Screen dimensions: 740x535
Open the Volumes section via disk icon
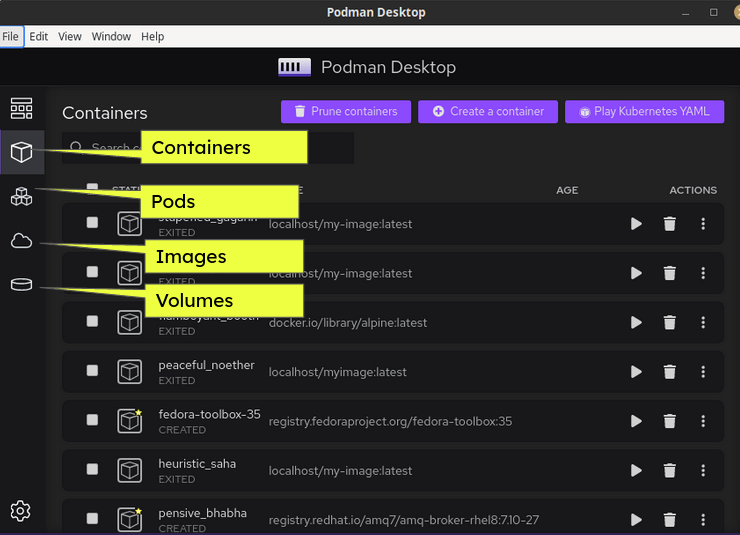[x=22, y=284]
